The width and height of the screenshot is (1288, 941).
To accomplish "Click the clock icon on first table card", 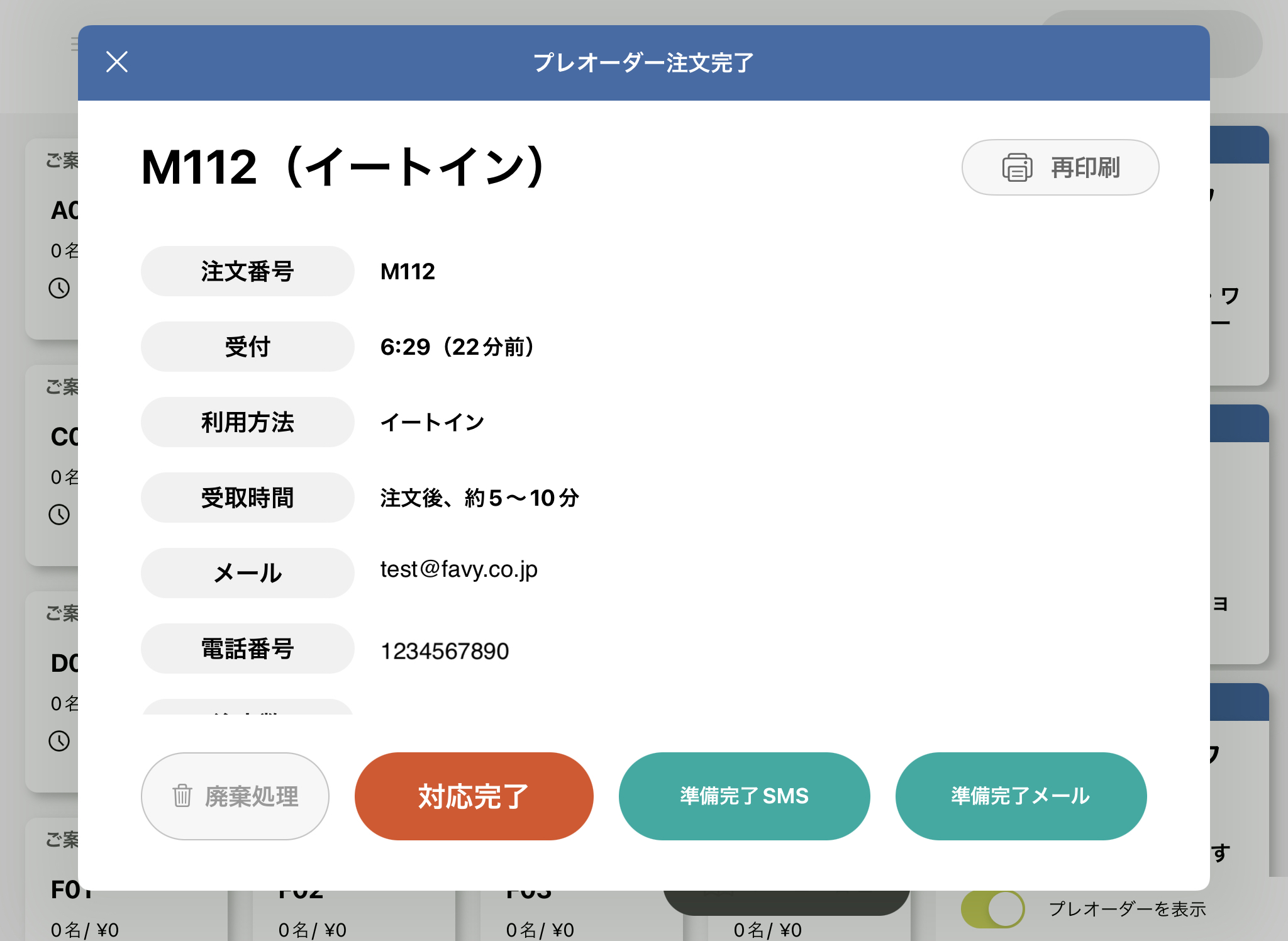I will pos(59,288).
